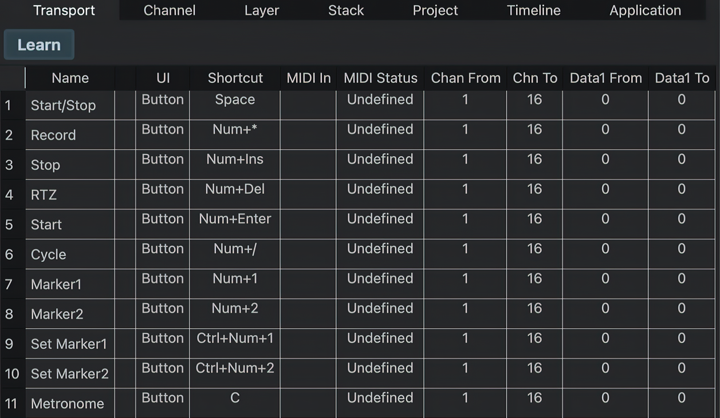Image resolution: width=720 pixels, height=418 pixels.
Task: Click the Start/Stop row Button UI cell
Action: coord(162,100)
